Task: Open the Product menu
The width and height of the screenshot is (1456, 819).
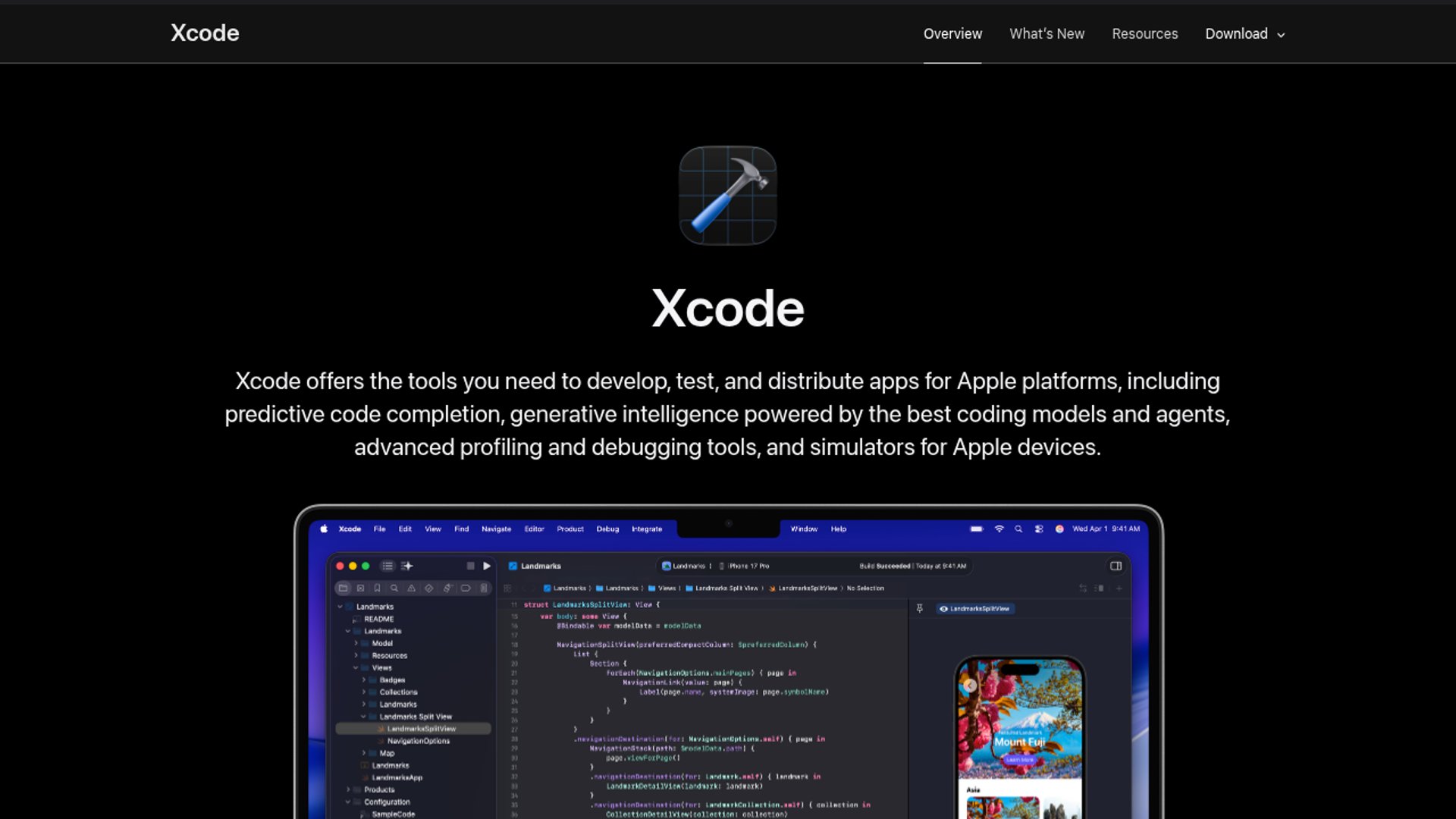Action: (570, 529)
